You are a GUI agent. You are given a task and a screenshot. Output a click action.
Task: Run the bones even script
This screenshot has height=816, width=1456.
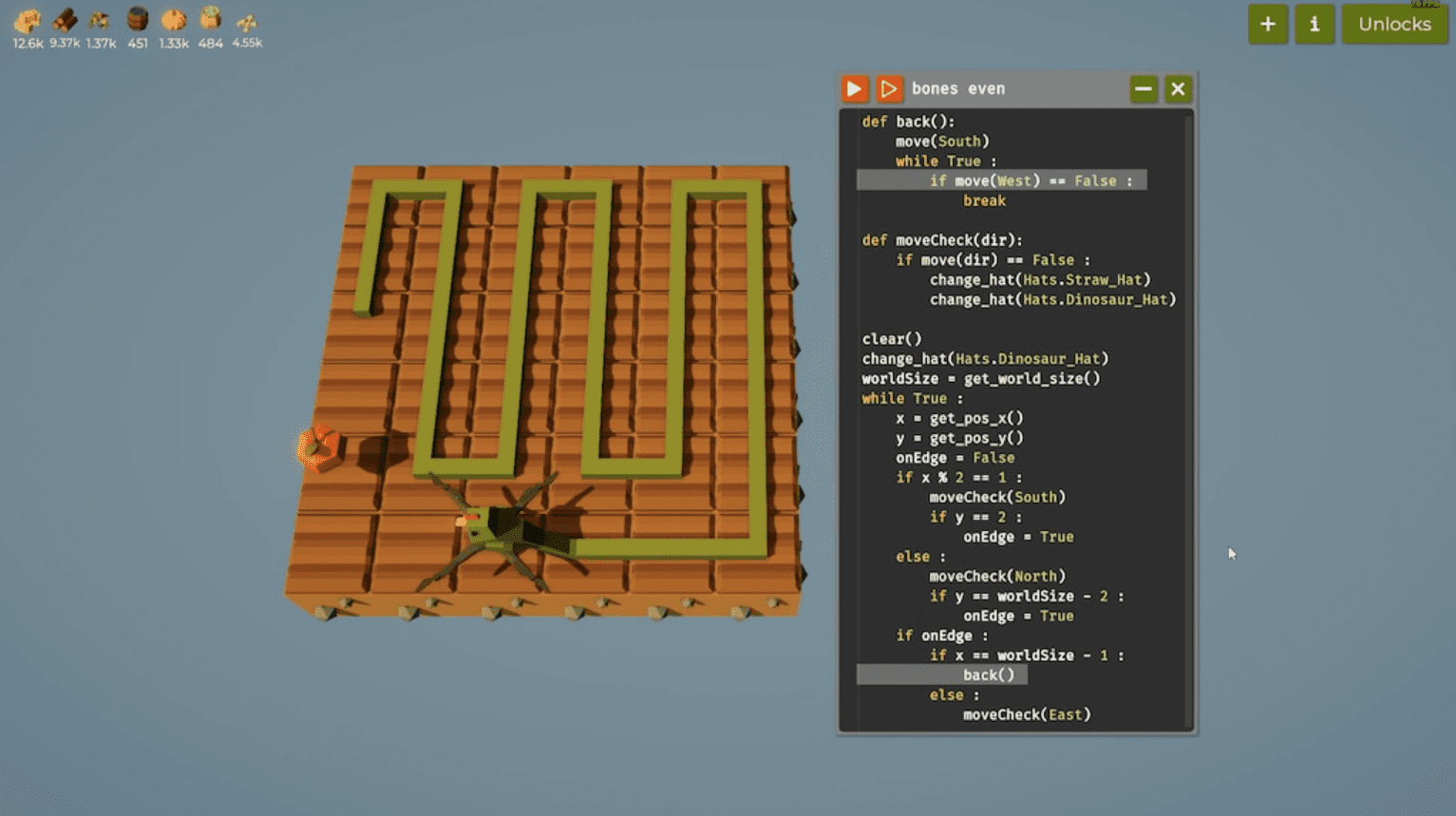[x=854, y=88]
